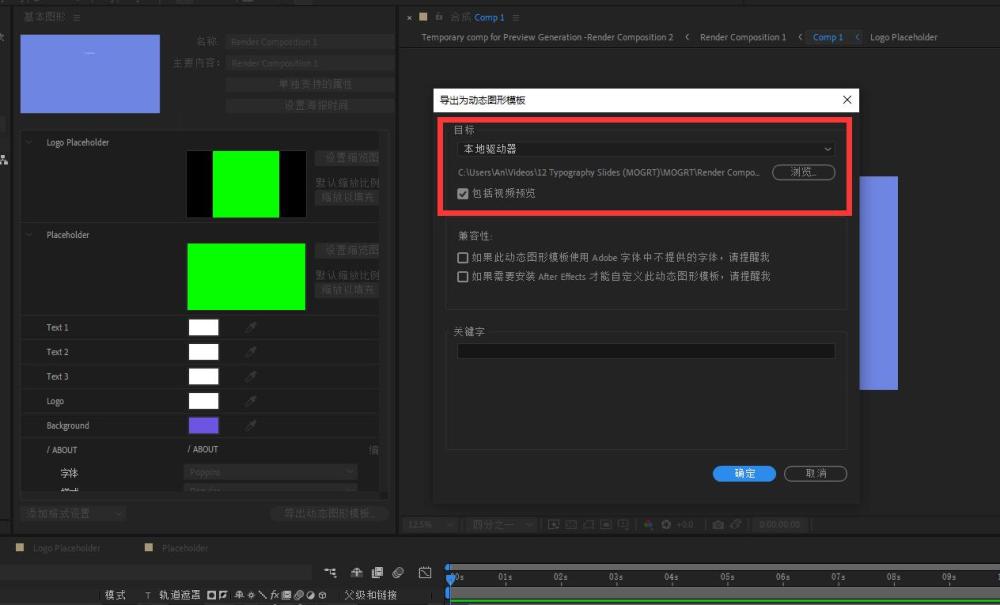Open the Text 1 white color swatch

click(203, 328)
